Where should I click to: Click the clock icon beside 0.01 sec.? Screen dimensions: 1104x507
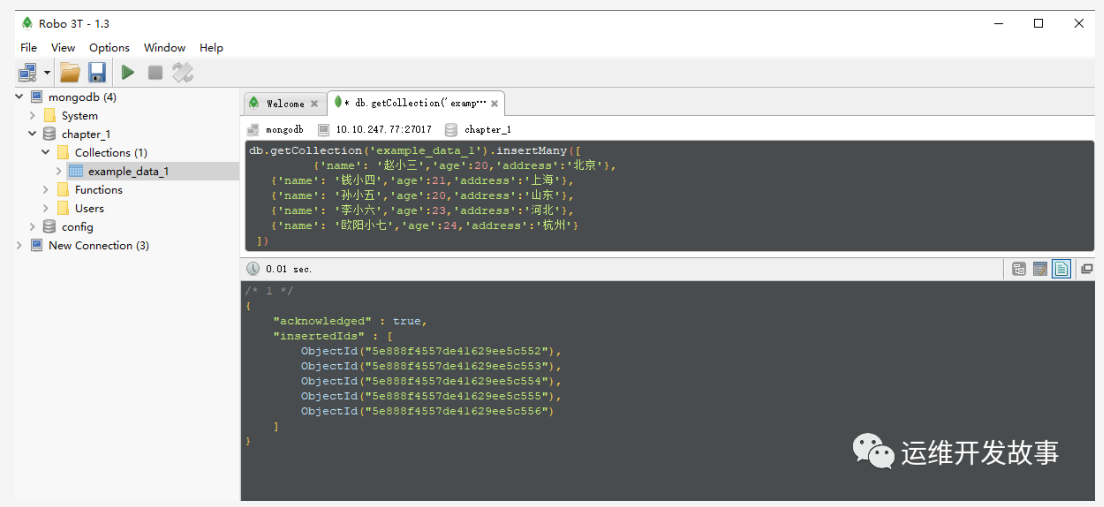click(253, 269)
